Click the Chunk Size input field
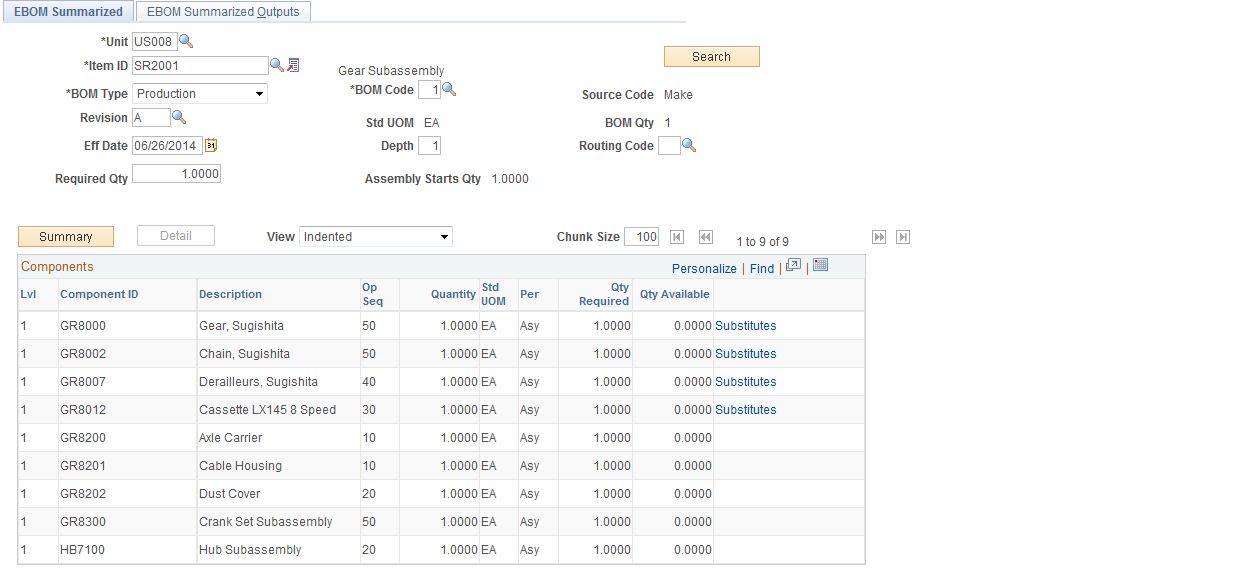 641,237
